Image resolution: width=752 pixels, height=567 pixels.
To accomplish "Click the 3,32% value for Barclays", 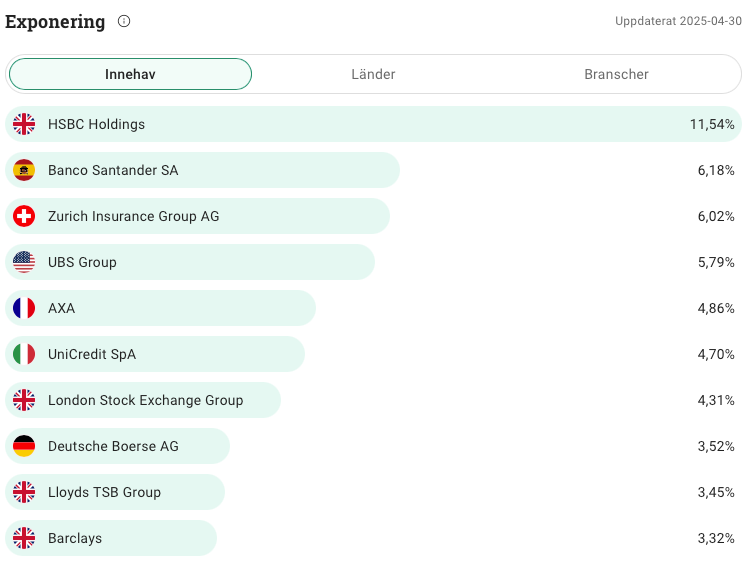I will (x=716, y=538).
